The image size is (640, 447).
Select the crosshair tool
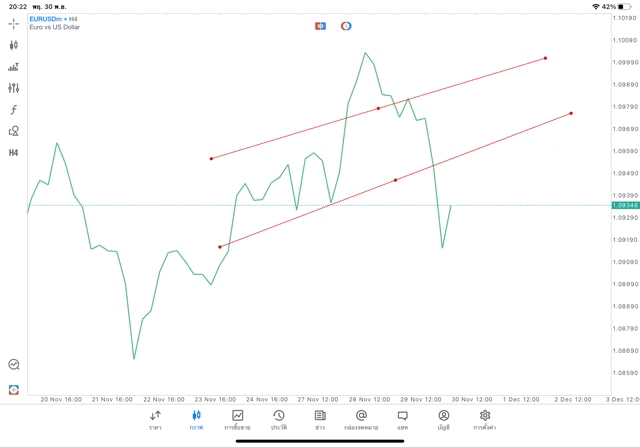click(x=14, y=23)
